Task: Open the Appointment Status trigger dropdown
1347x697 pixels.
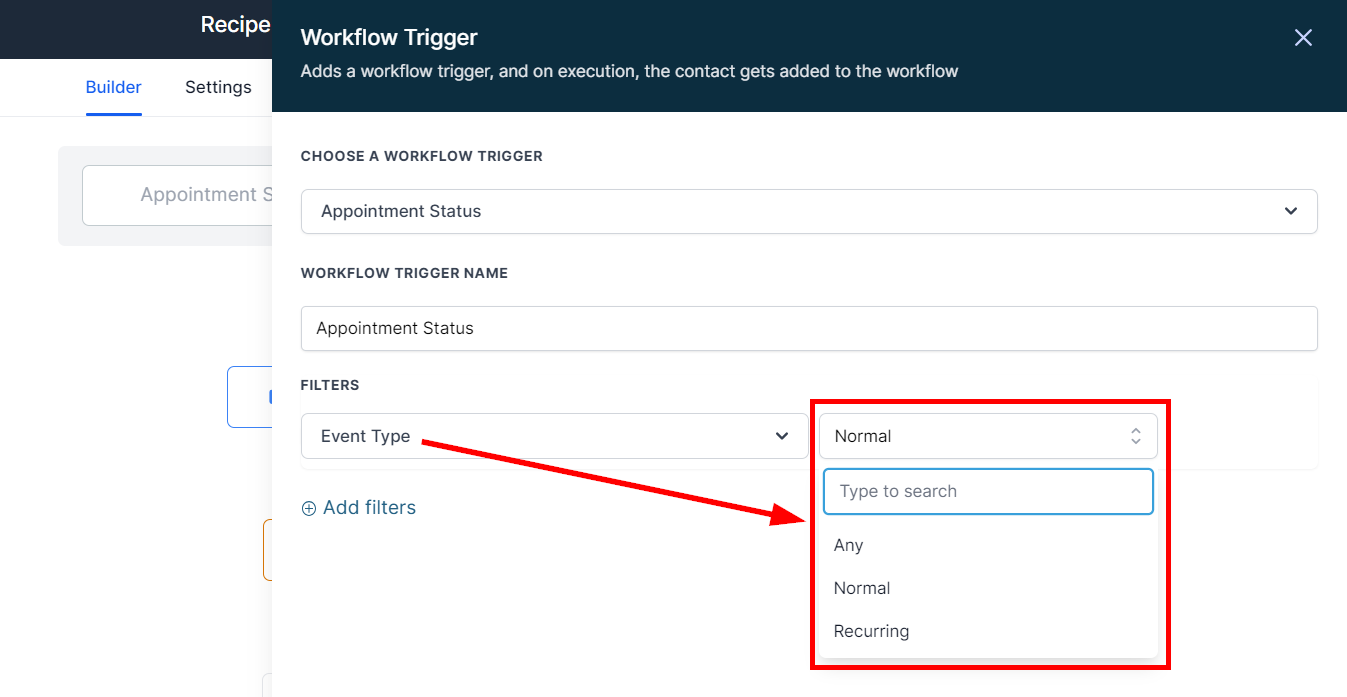Action: pos(808,211)
